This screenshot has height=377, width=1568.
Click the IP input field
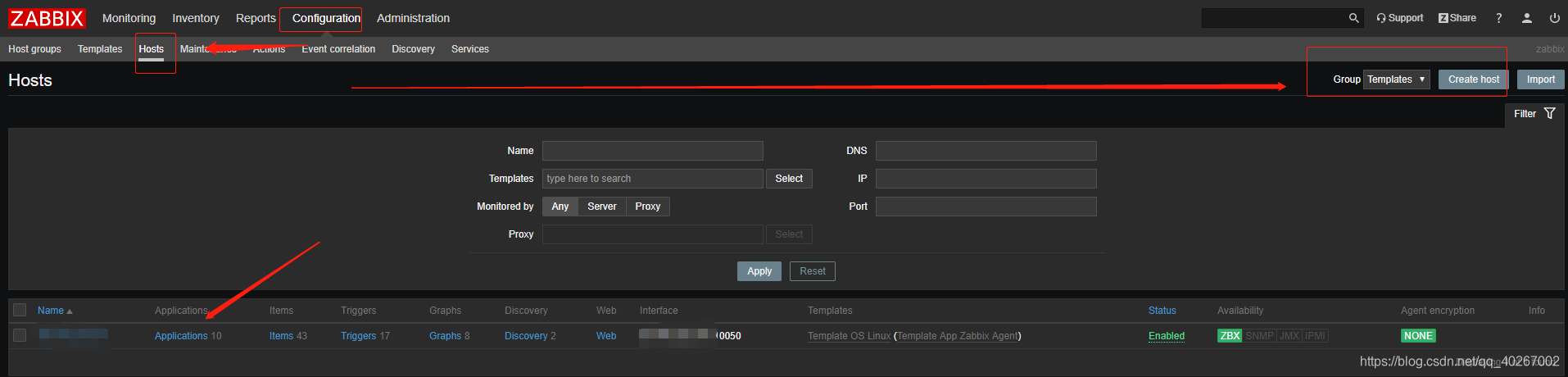[986, 179]
